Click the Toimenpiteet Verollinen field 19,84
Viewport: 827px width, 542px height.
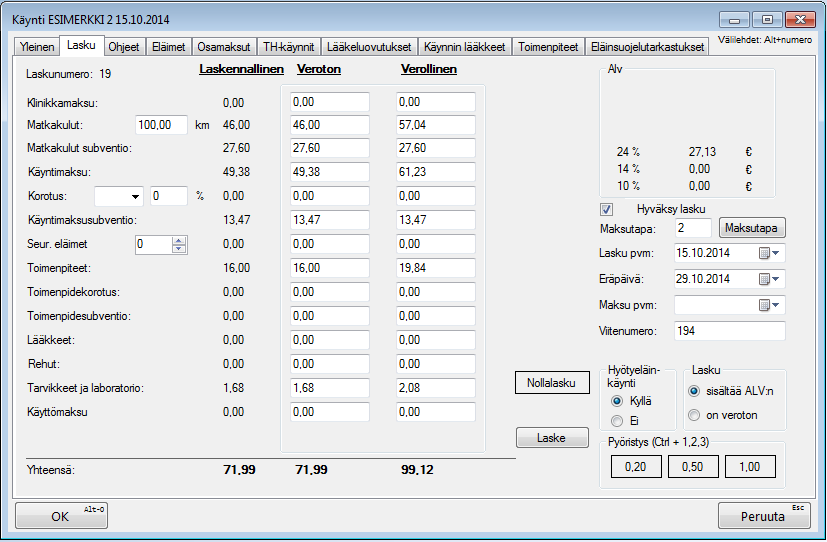pyautogui.click(x=436, y=268)
